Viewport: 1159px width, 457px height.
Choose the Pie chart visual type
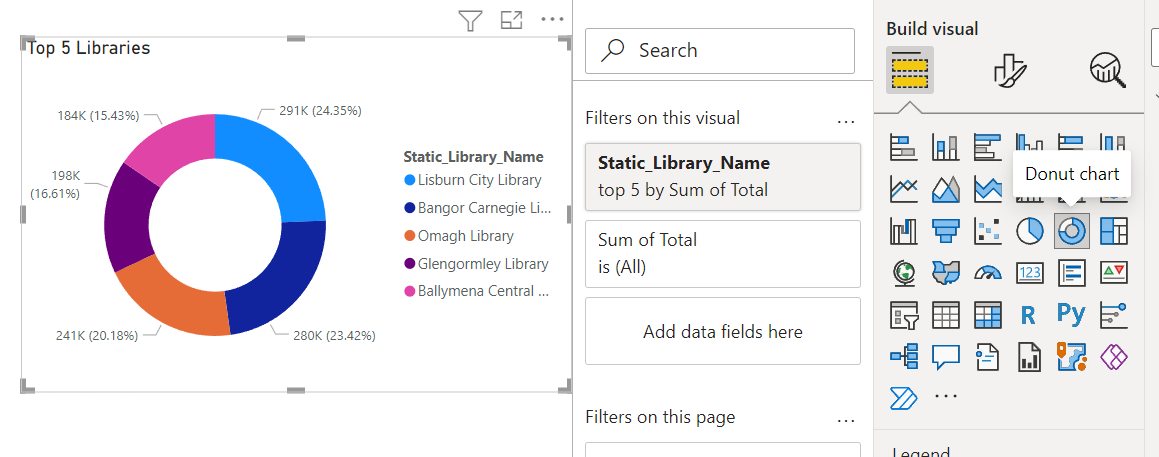tap(1029, 231)
